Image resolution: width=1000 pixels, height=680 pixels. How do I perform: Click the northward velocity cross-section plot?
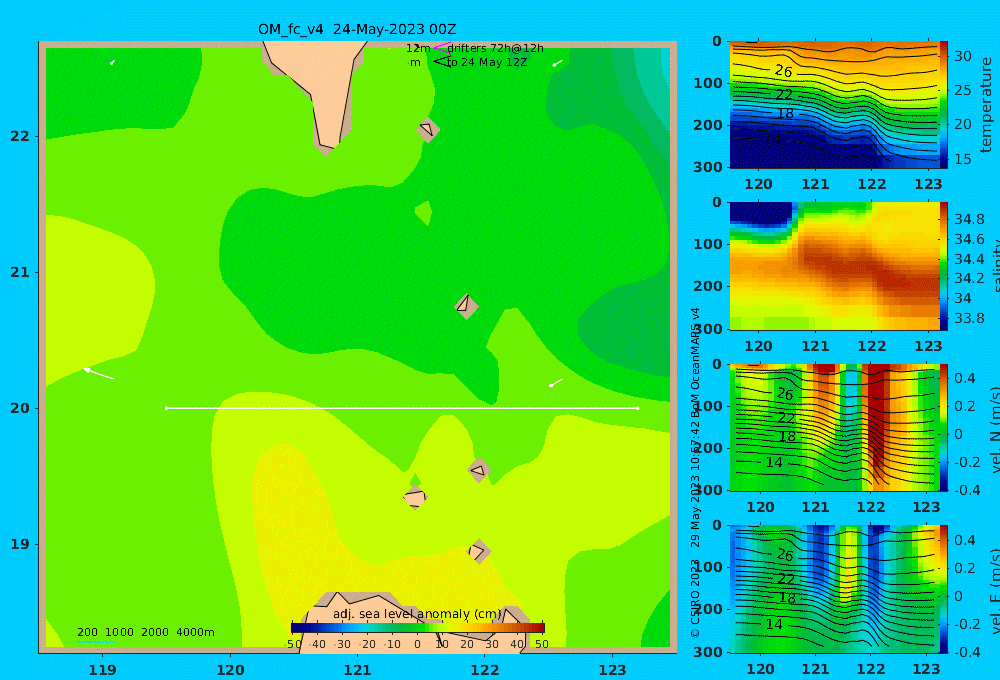[x=834, y=427]
